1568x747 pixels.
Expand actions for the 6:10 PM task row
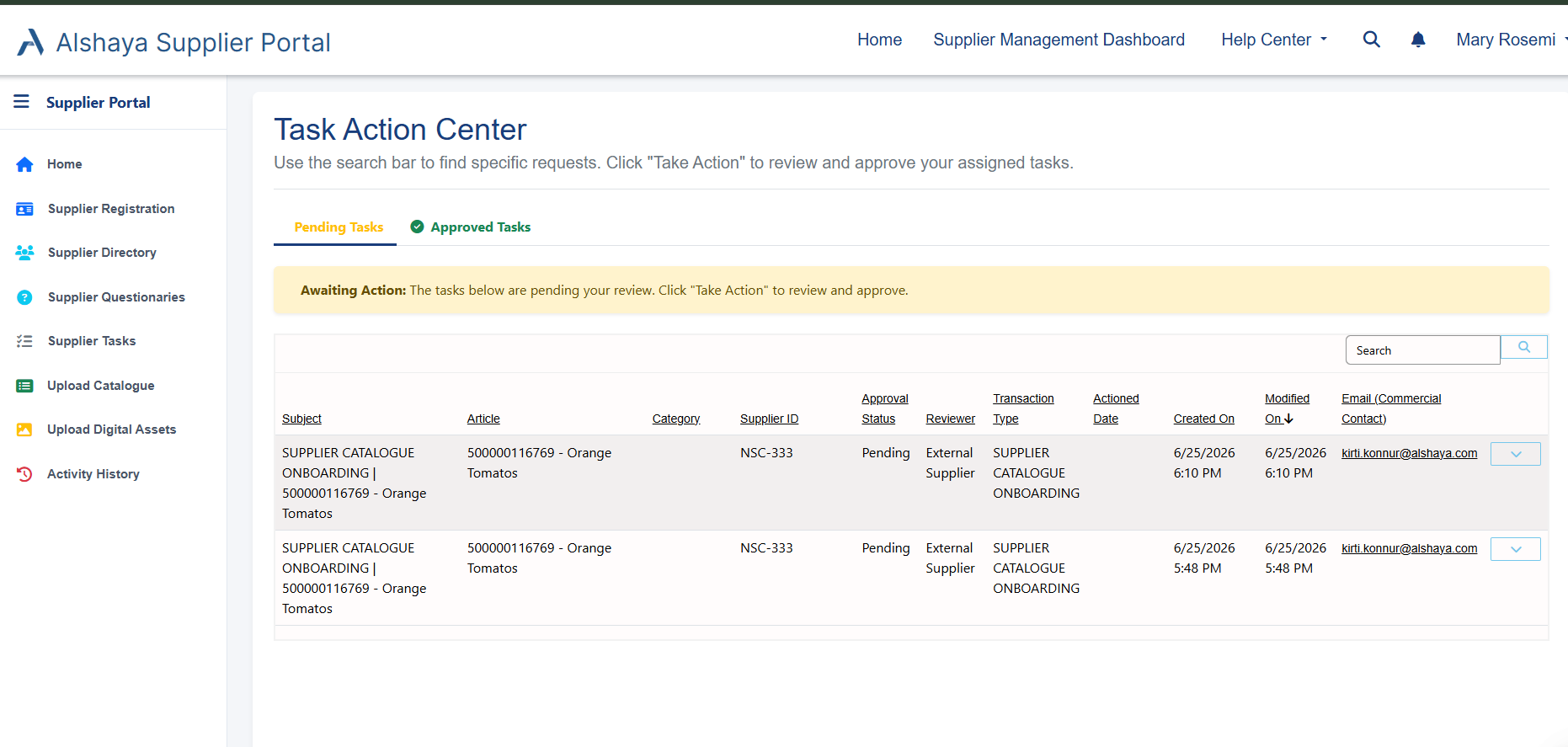(1516, 454)
